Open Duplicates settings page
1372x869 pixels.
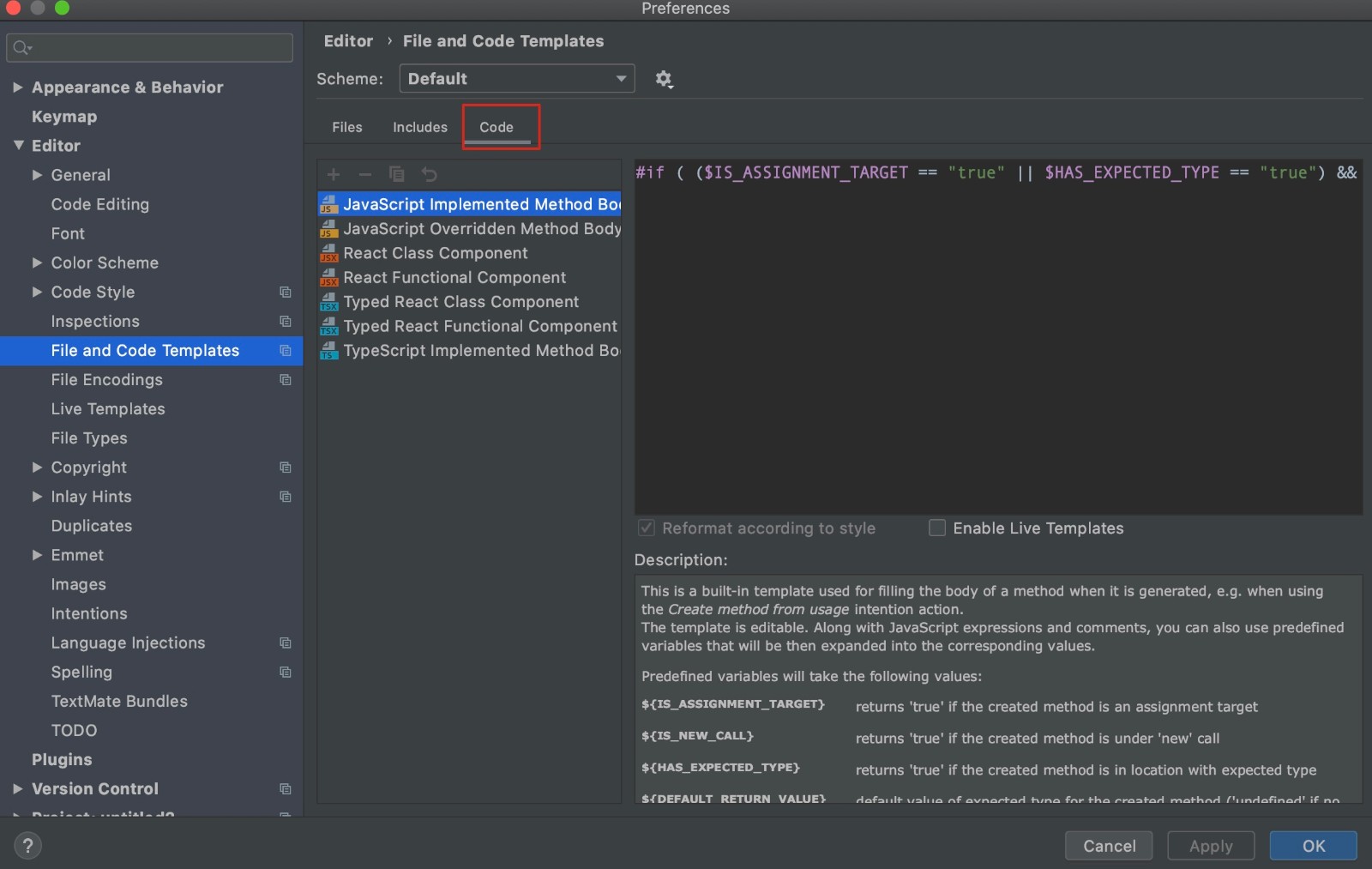point(92,526)
